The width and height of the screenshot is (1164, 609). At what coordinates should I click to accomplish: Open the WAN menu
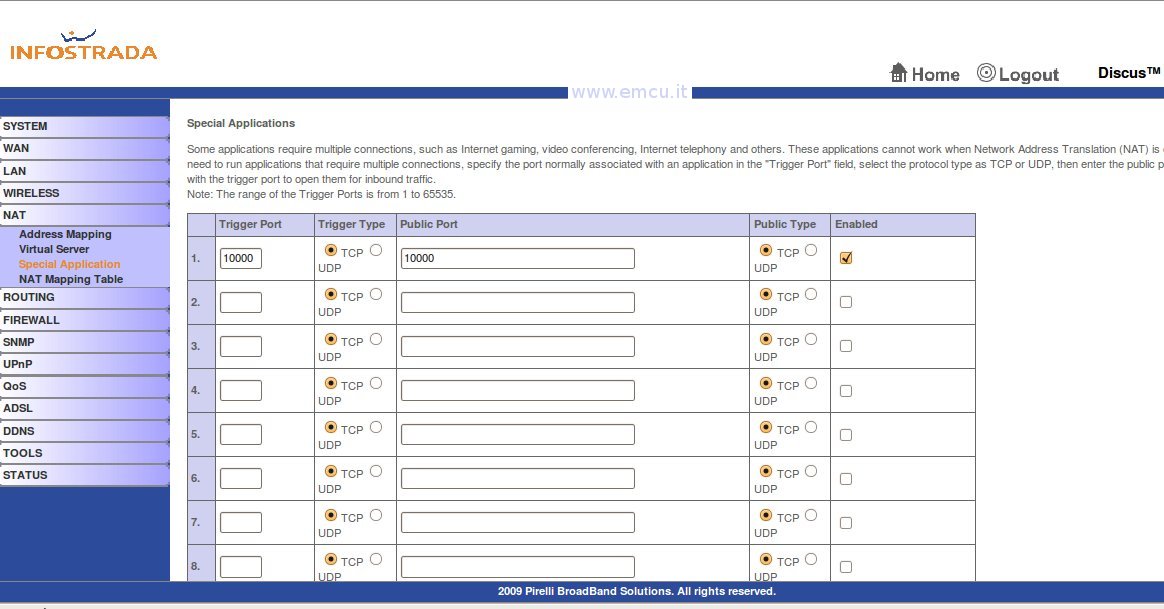coord(85,149)
